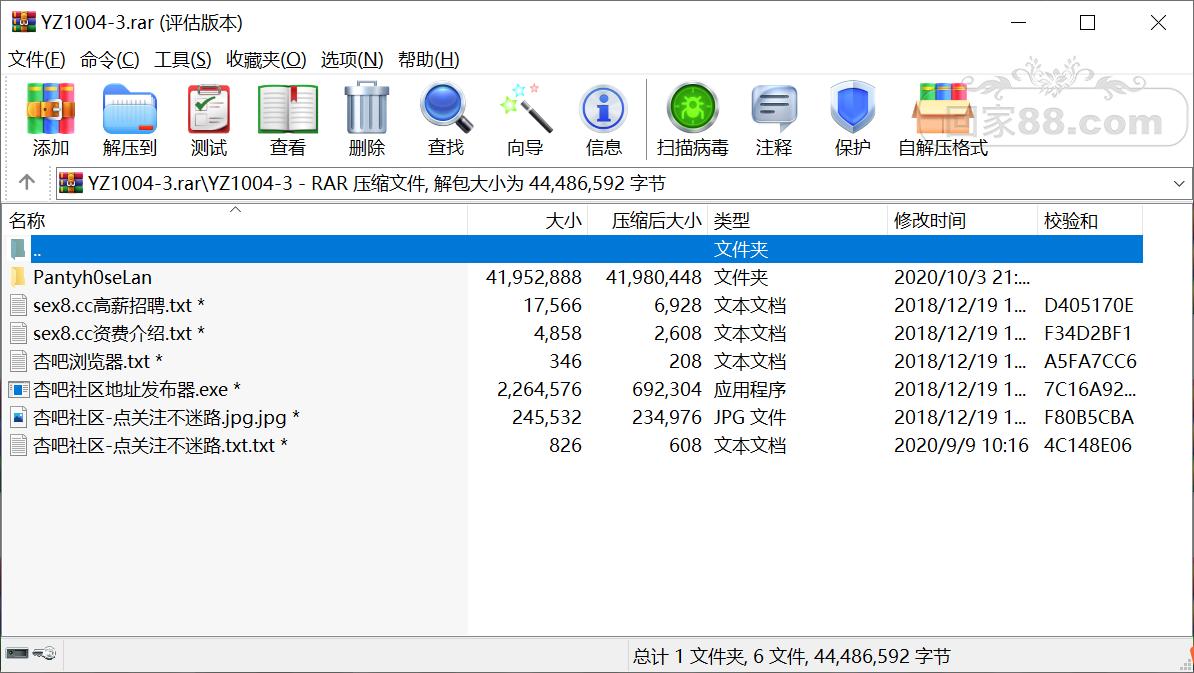Open the 文件(F) menu

click(x=37, y=59)
